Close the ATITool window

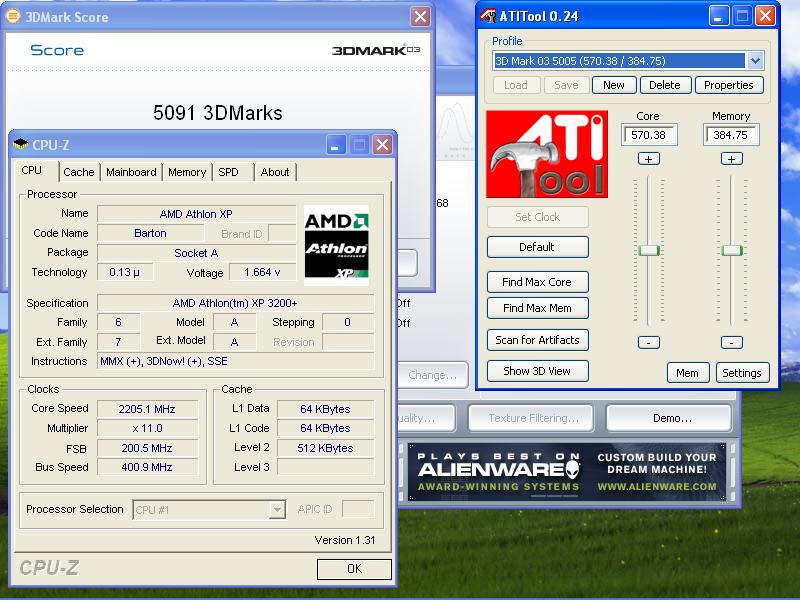[766, 16]
